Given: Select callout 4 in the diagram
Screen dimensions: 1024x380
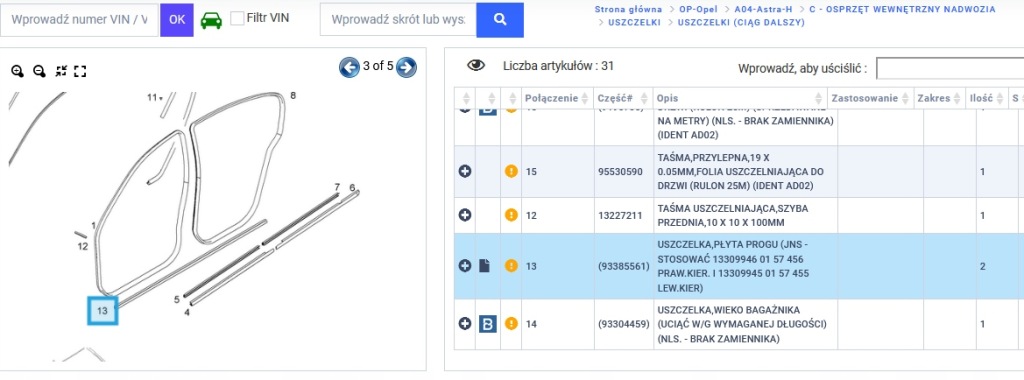Looking at the screenshot, I should click(x=187, y=312).
